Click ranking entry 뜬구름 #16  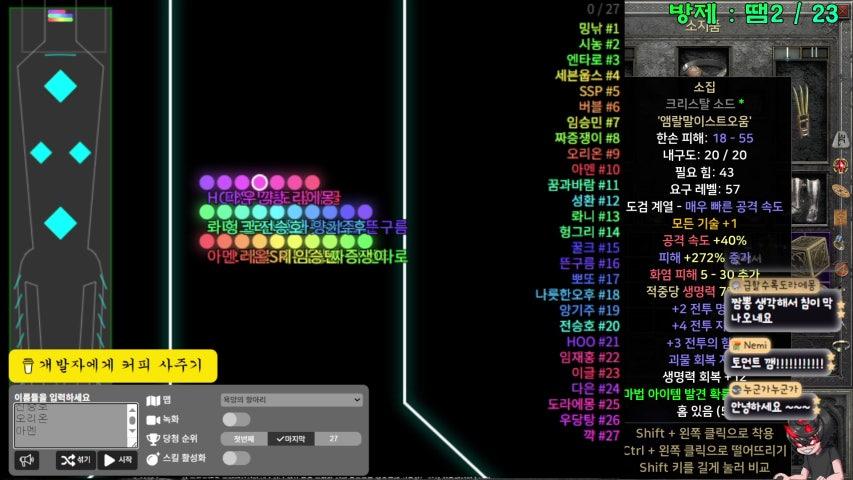point(589,263)
